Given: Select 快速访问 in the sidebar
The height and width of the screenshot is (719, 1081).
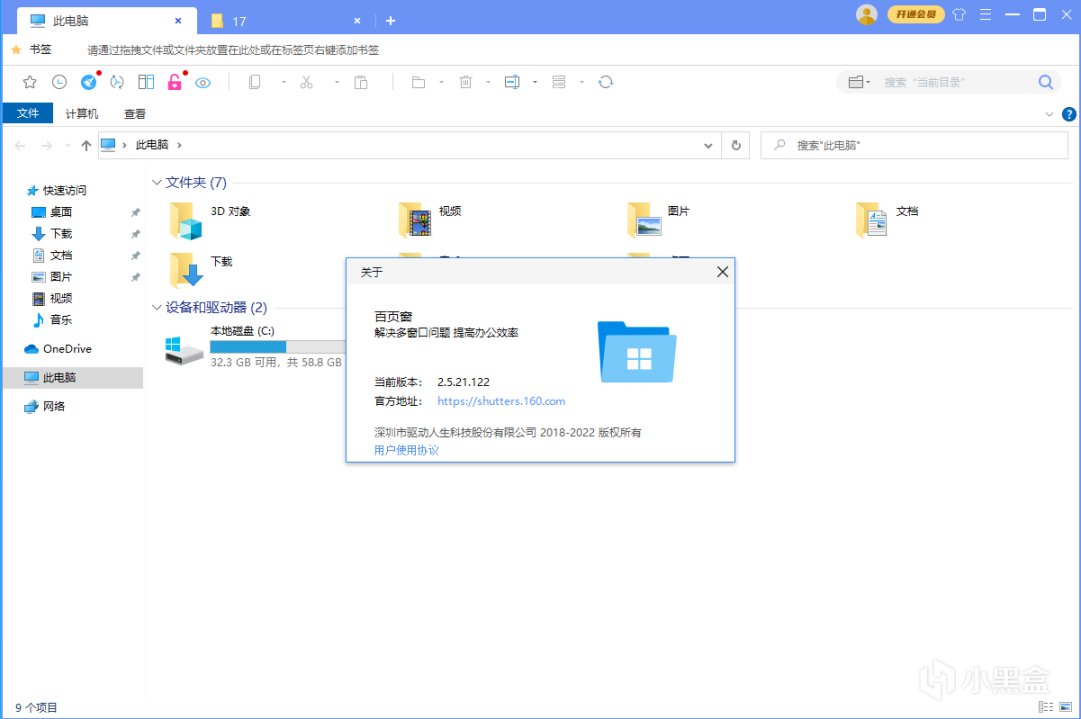Looking at the screenshot, I should click(65, 190).
